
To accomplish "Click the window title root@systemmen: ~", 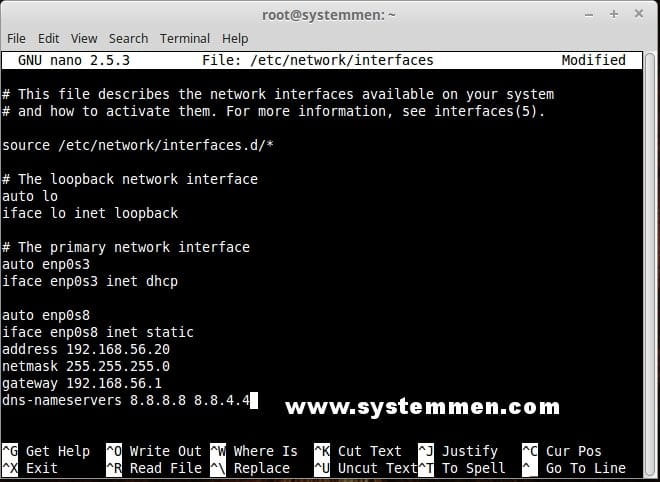I will 329,15.
